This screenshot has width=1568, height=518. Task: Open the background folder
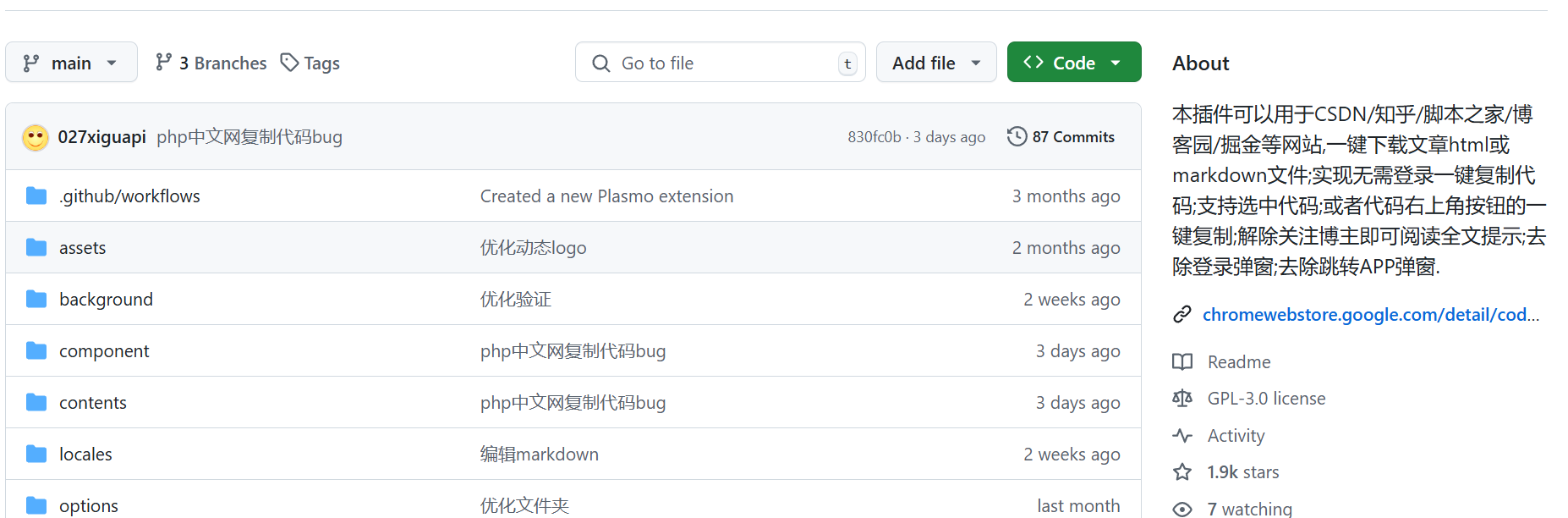click(106, 300)
